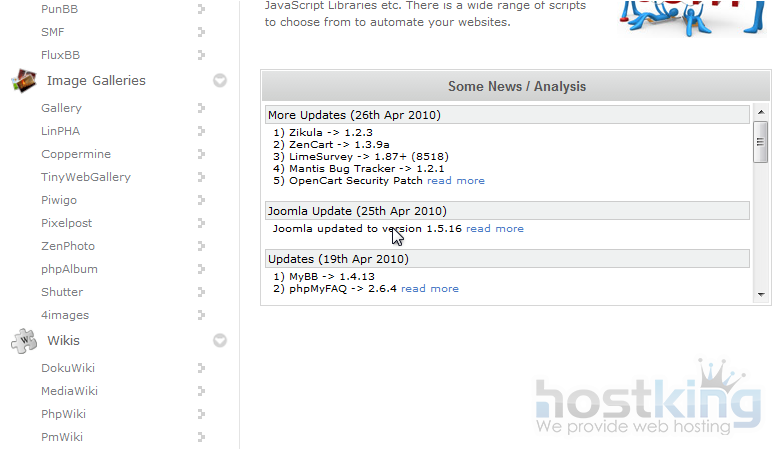This screenshot has height=450, width=776.
Task: Click the arrow icon next to Coppermine
Action: (201, 154)
